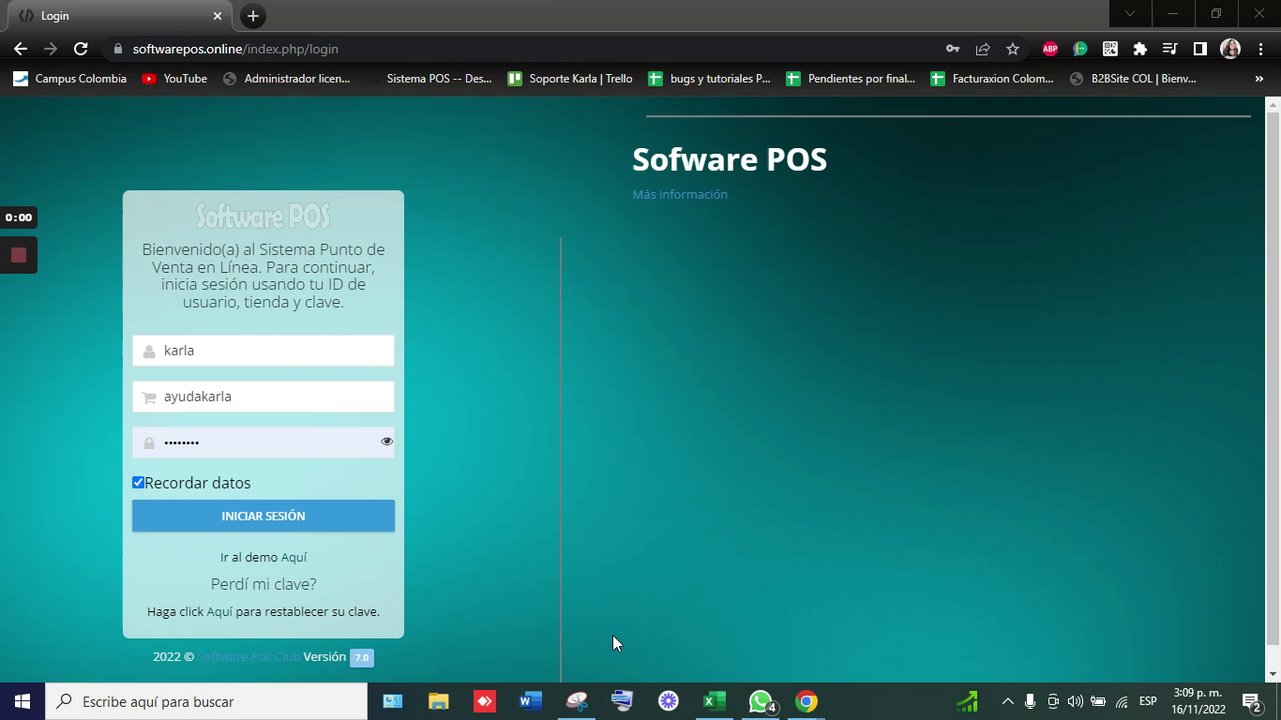The width and height of the screenshot is (1281, 720).
Task: Open Campus Colombia bookmark
Action: click(70, 78)
